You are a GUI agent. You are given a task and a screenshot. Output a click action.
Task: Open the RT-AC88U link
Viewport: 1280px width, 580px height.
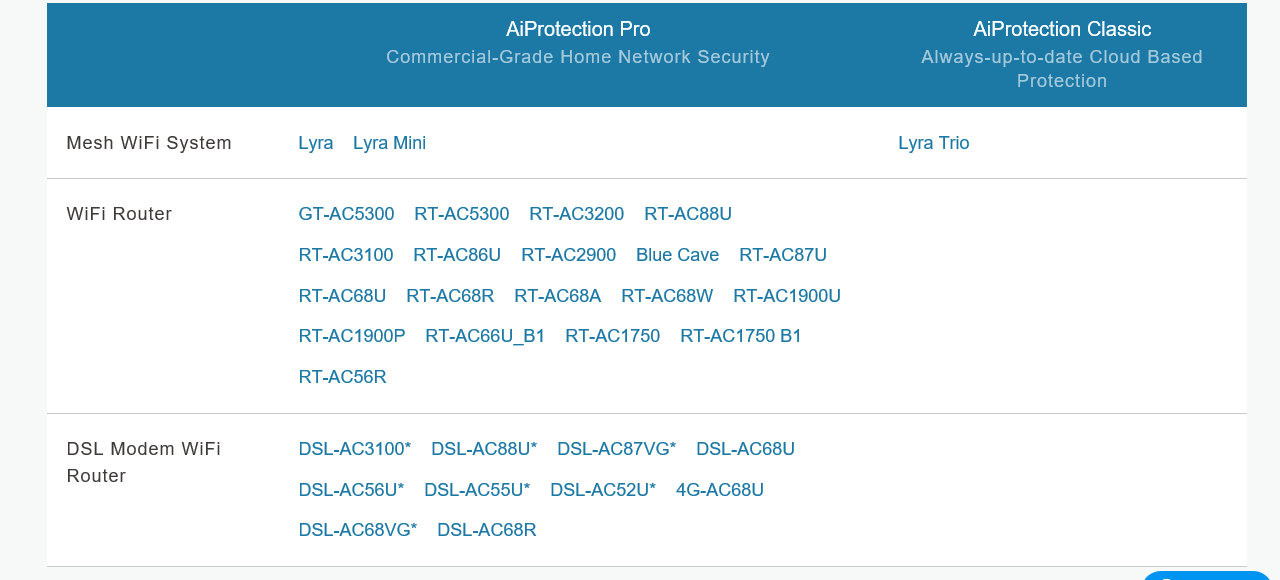688,214
